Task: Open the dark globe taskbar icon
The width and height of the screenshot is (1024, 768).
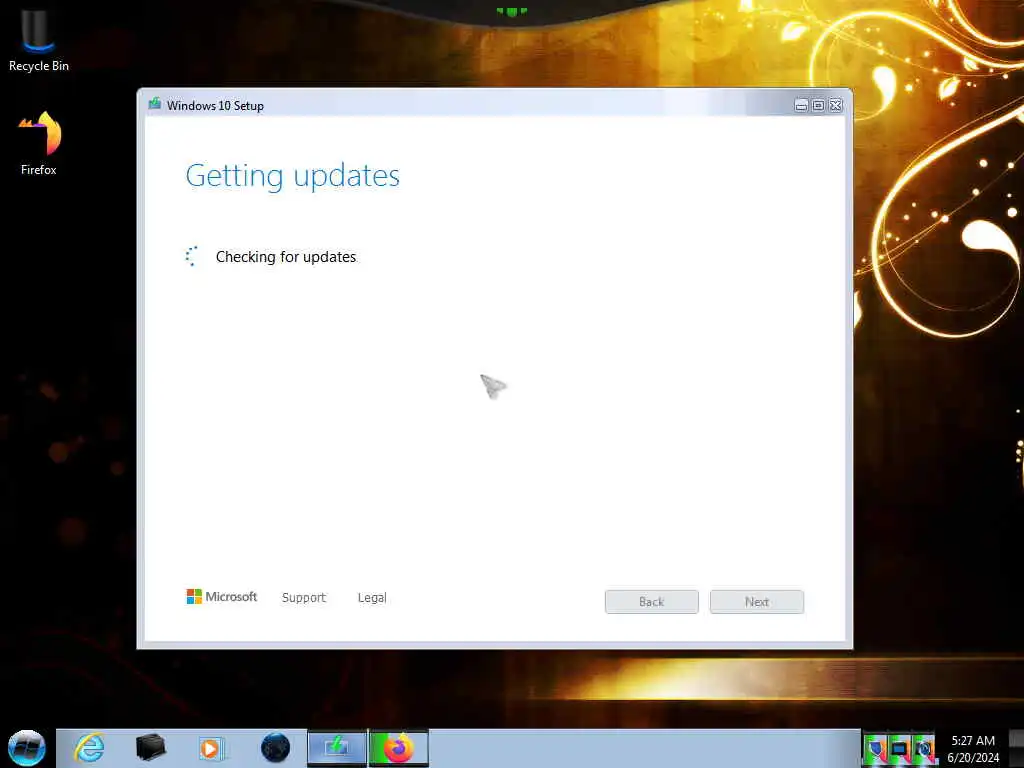Action: pyautogui.click(x=275, y=748)
